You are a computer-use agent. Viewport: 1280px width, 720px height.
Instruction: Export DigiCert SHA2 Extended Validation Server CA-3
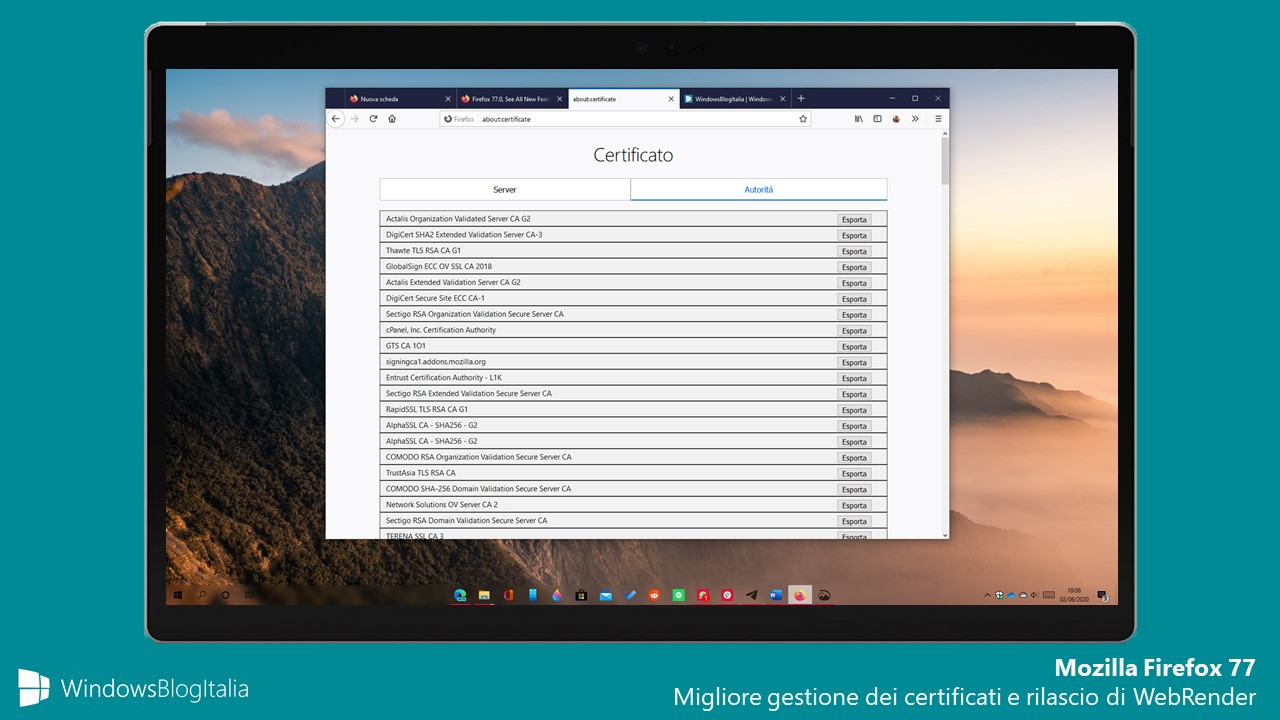click(854, 235)
